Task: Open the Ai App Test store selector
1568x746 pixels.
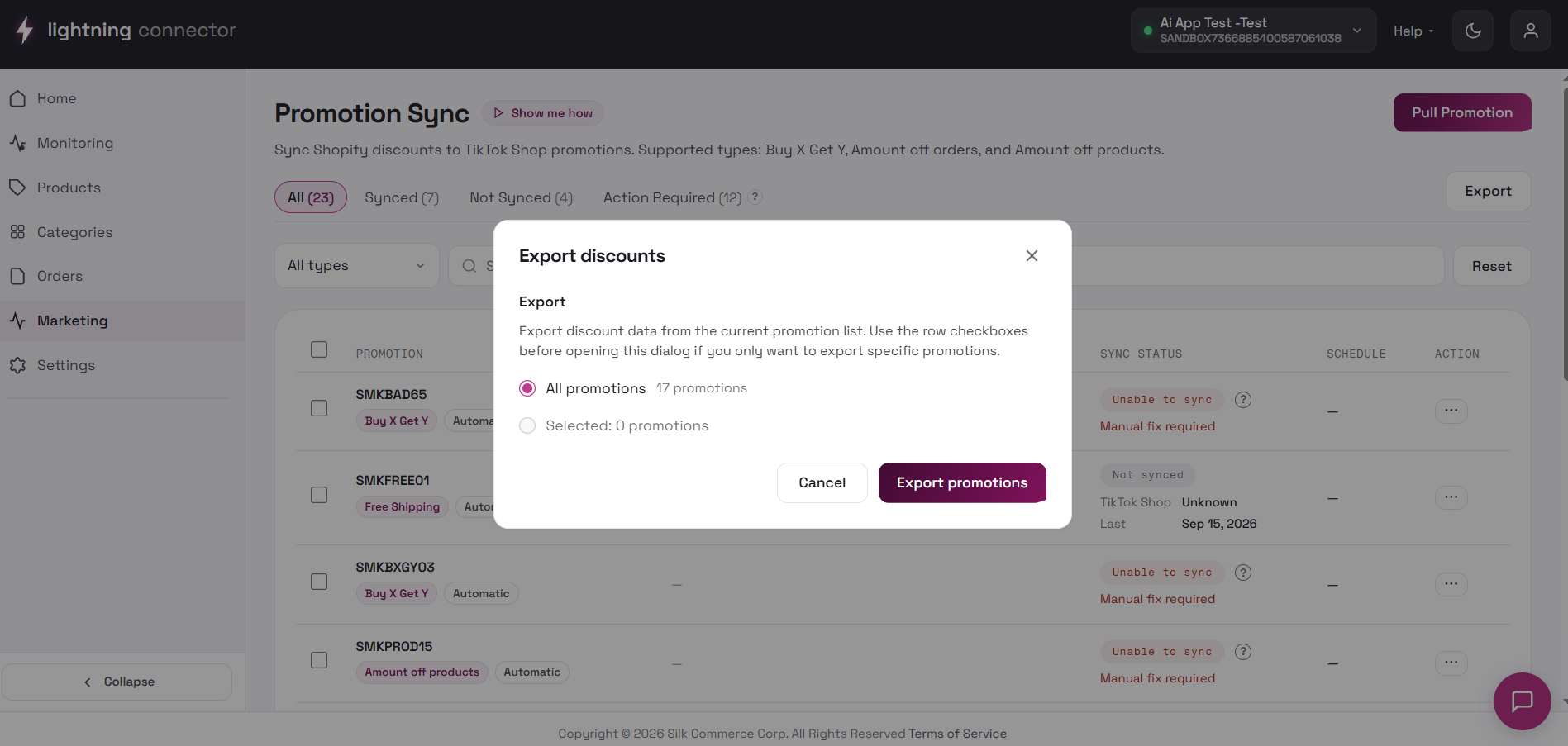Action: click(x=1253, y=31)
